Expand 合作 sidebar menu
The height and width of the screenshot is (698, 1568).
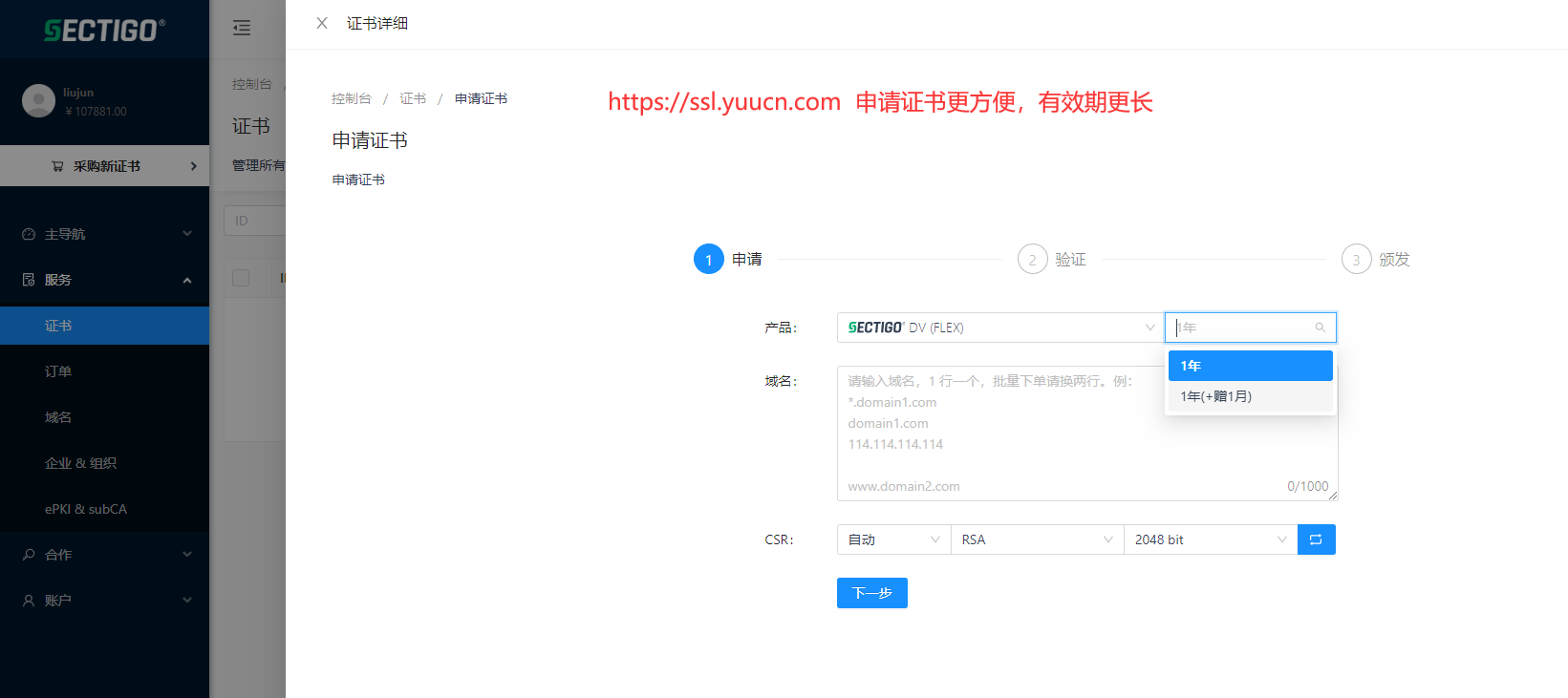click(104, 555)
